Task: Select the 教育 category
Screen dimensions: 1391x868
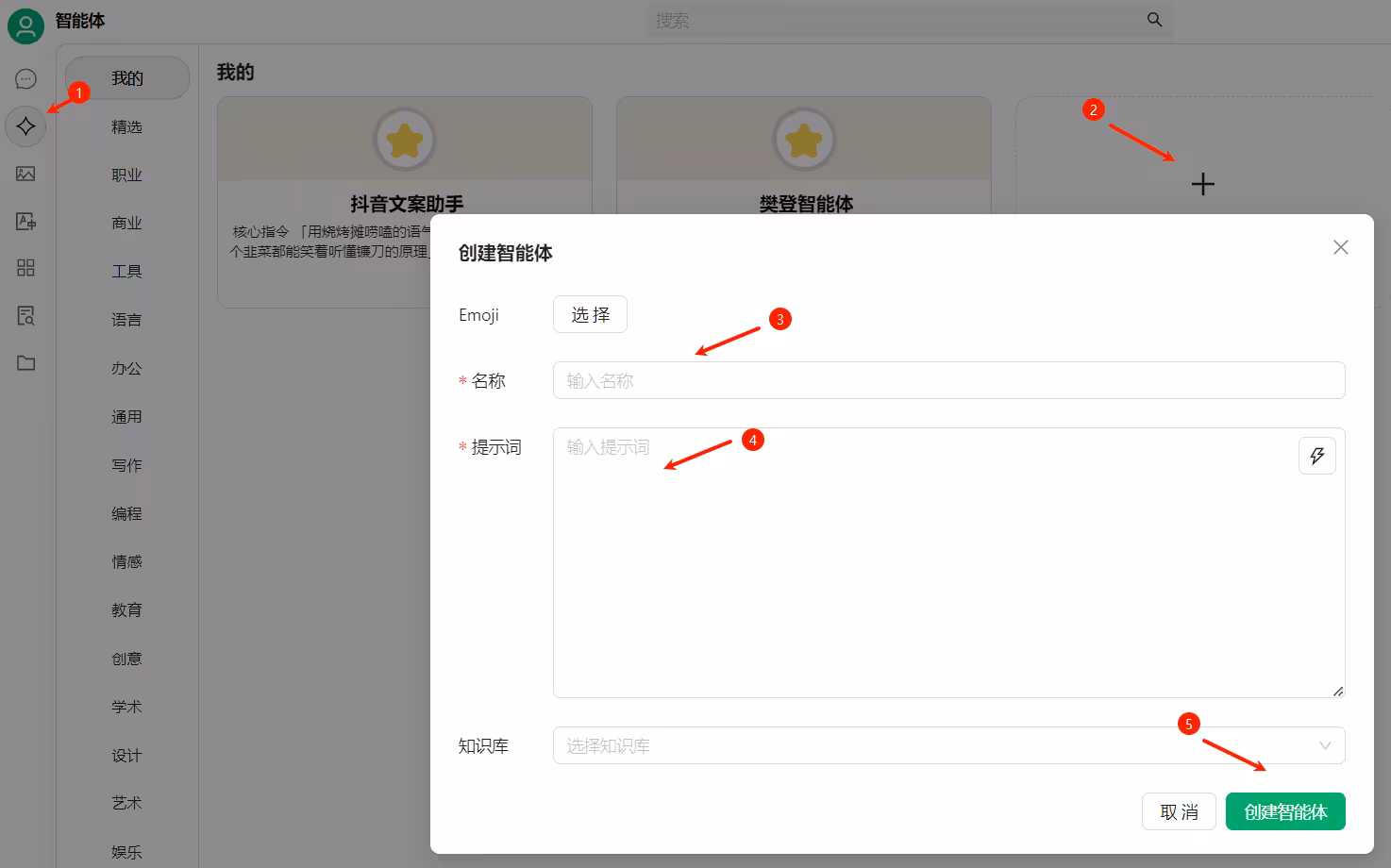Action: coord(126,609)
